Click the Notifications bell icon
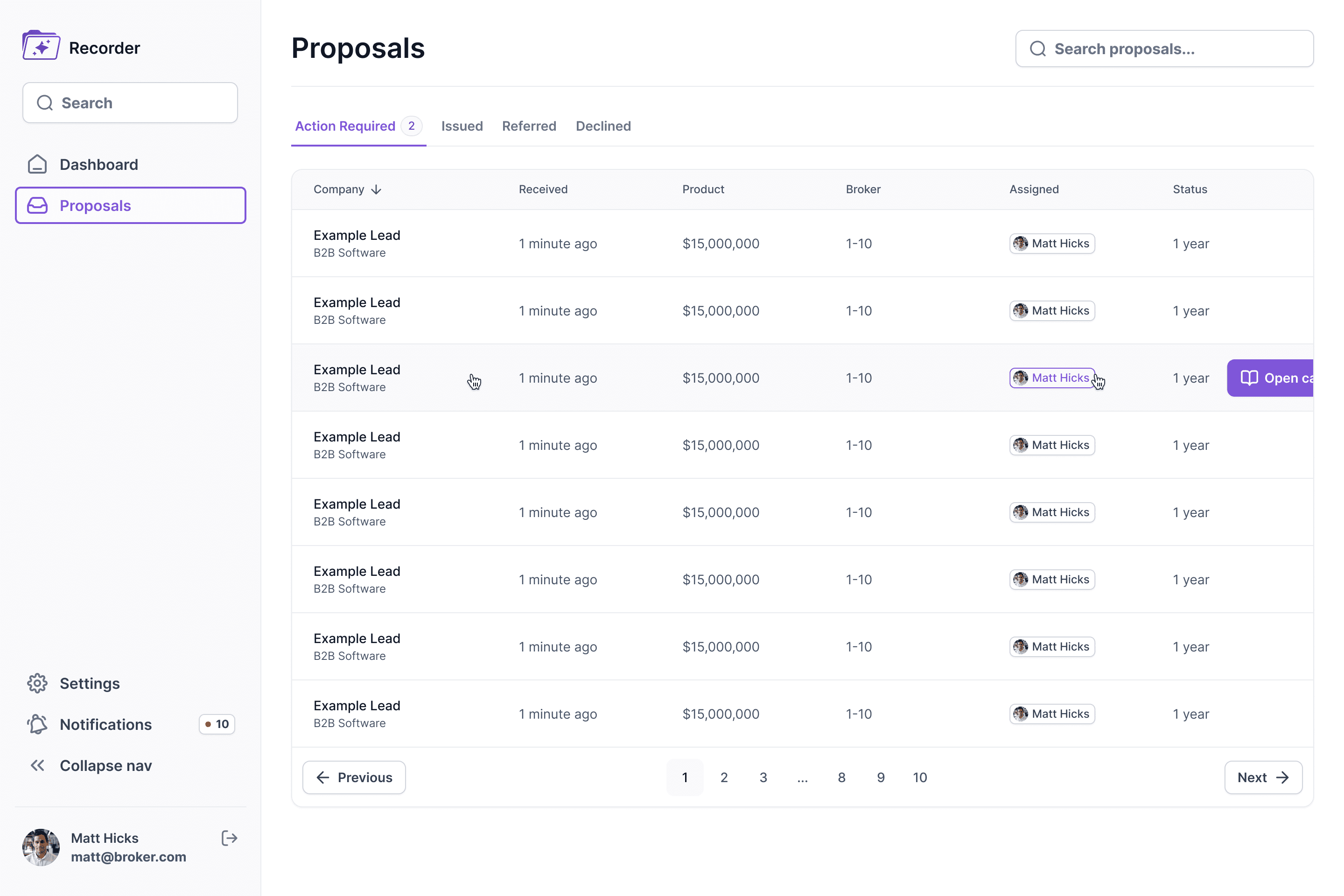1344x896 pixels. tap(37, 724)
